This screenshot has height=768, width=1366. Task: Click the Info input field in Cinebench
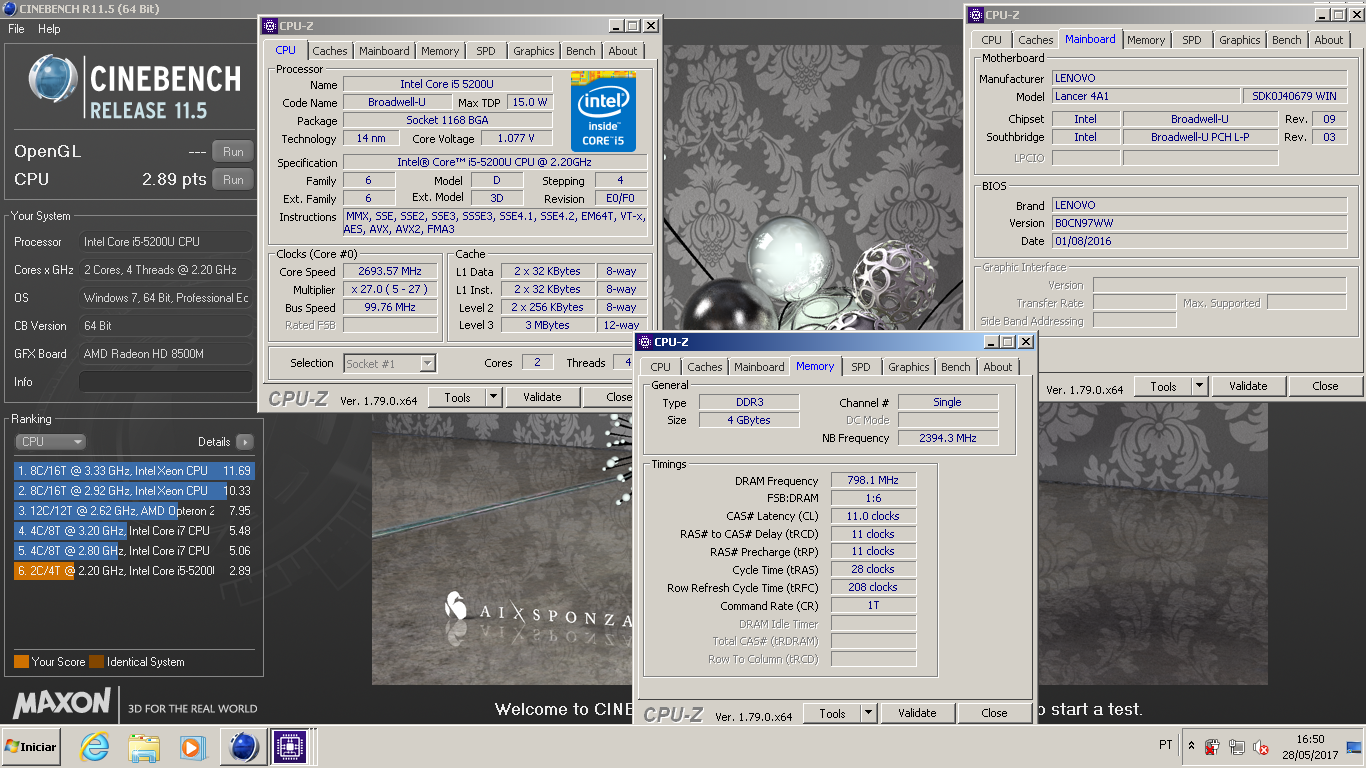pyautogui.click(x=166, y=382)
